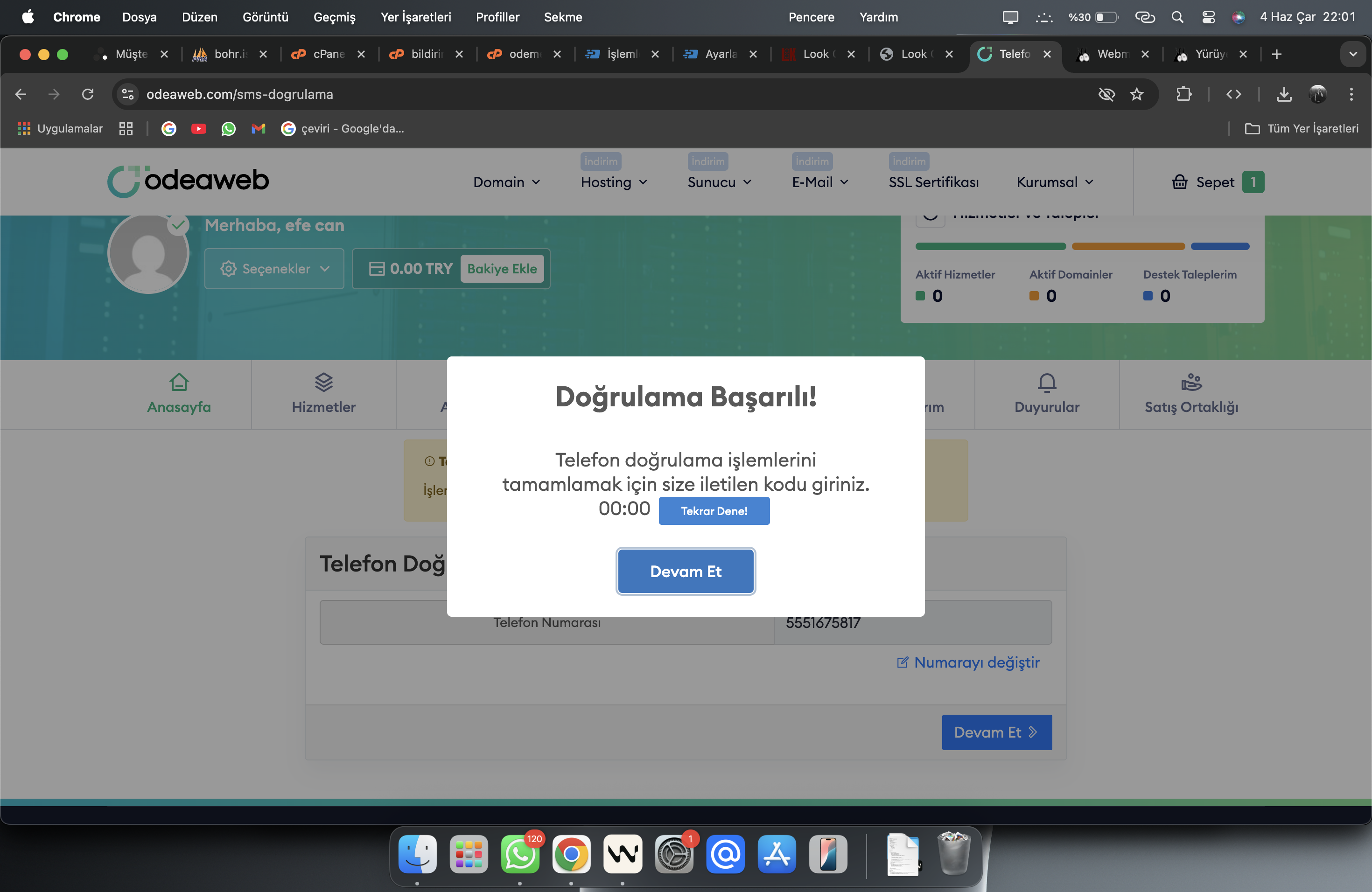This screenshot has height=892, width=1372.
Task: Click the Numarayı değiştir link
Action: 968,662
